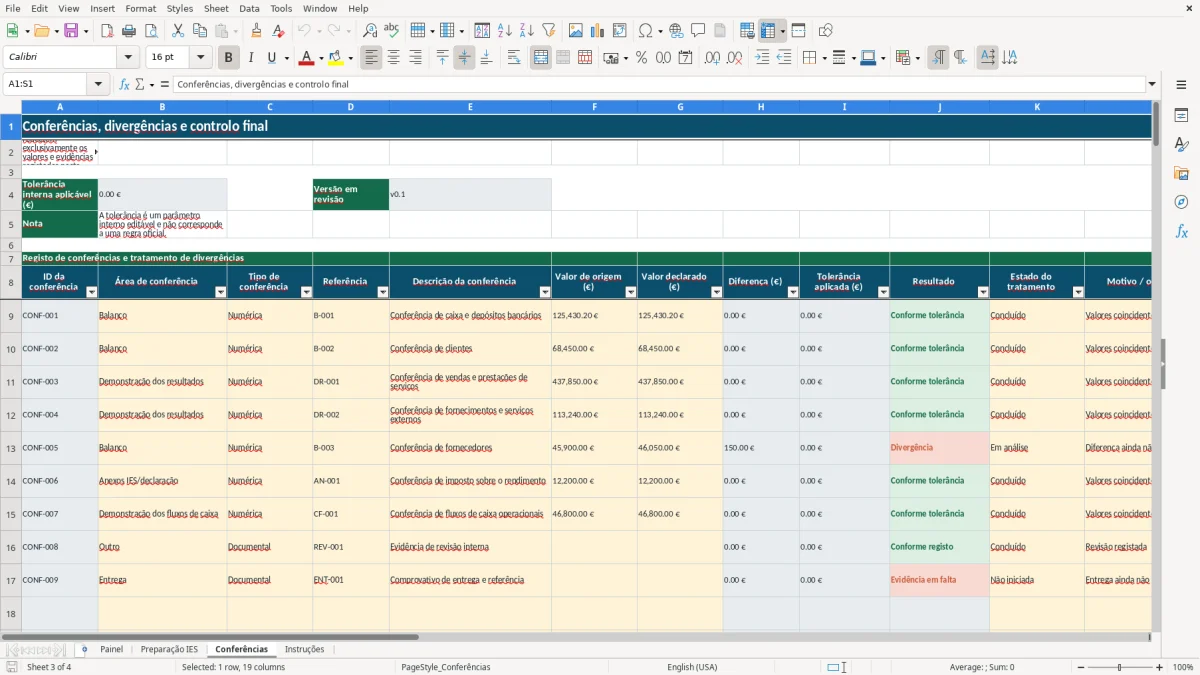Viewport: 1200px width, 675px height.
Task: Cut the selection with scissors icon
Action: [x=178, y=31]
